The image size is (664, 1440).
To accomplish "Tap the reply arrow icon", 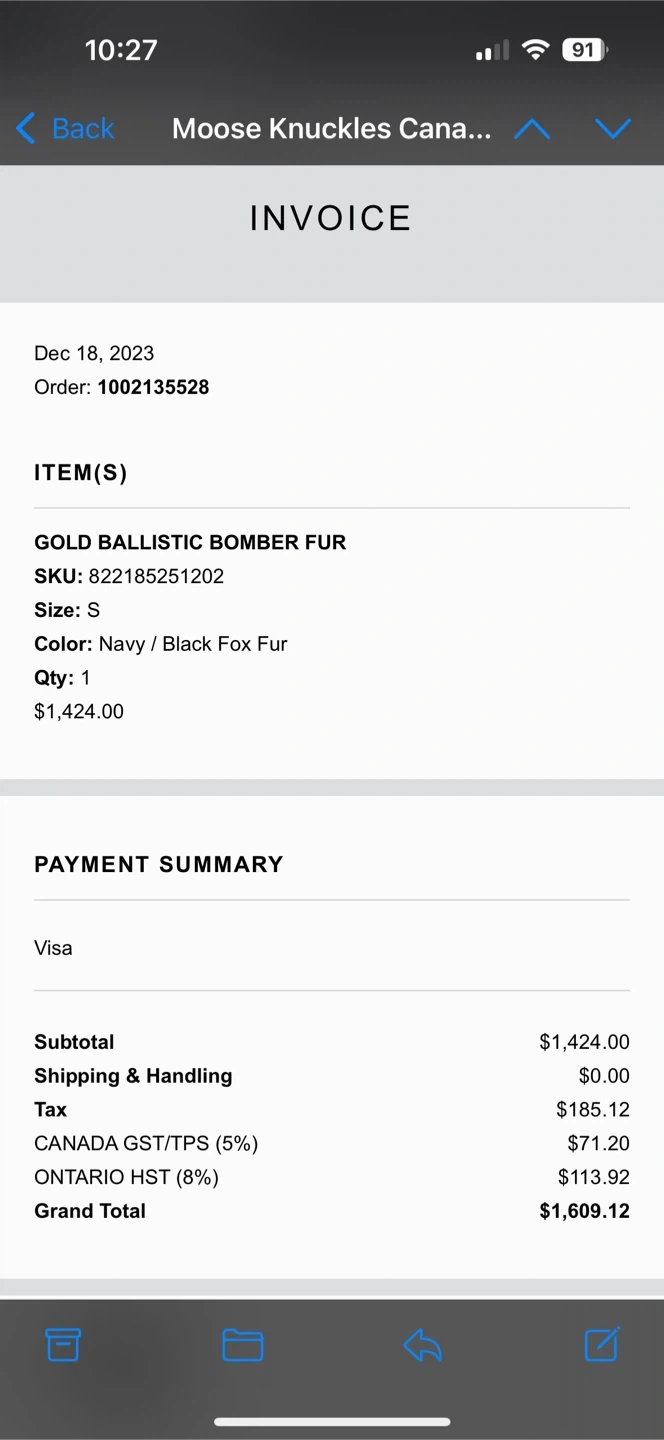I will pos(422,1345).
